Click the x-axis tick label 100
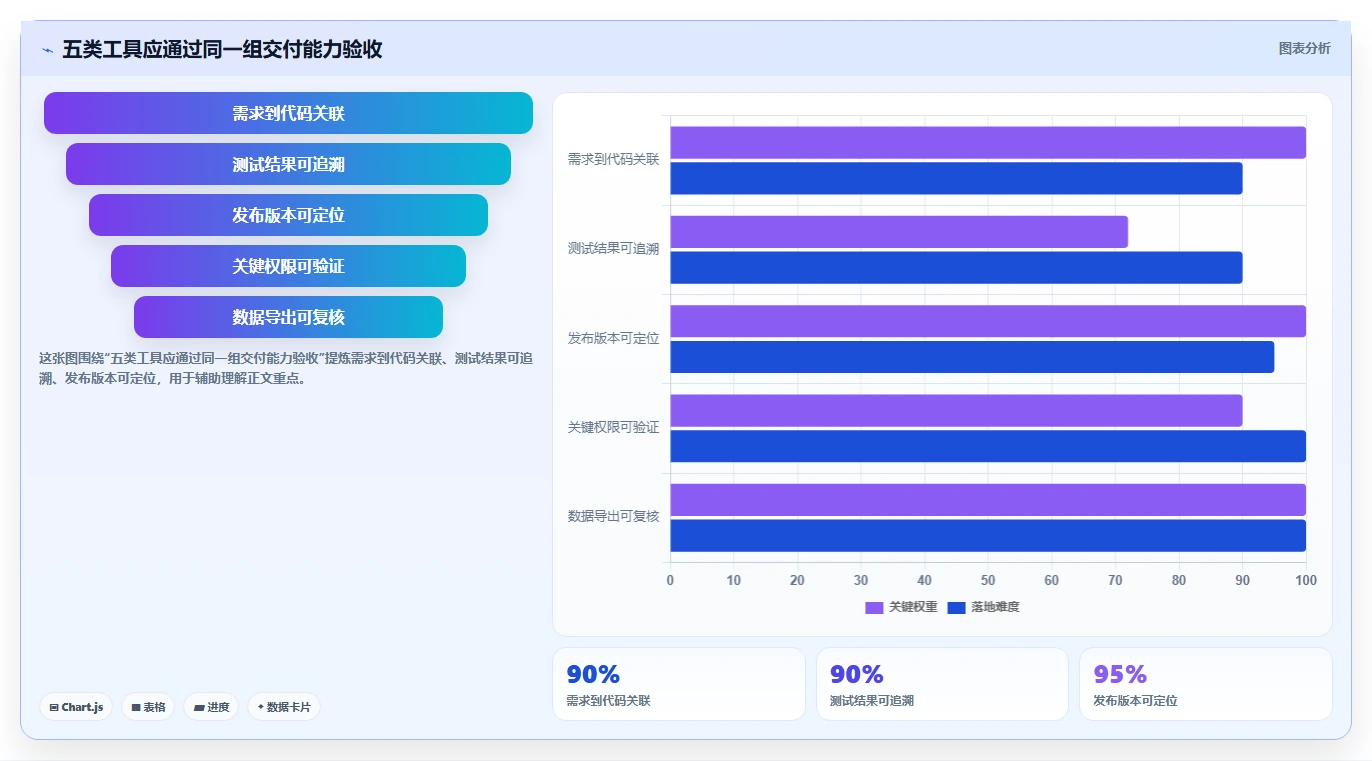The width and height of the screenshot is (1372, 761). (1306, 580)
